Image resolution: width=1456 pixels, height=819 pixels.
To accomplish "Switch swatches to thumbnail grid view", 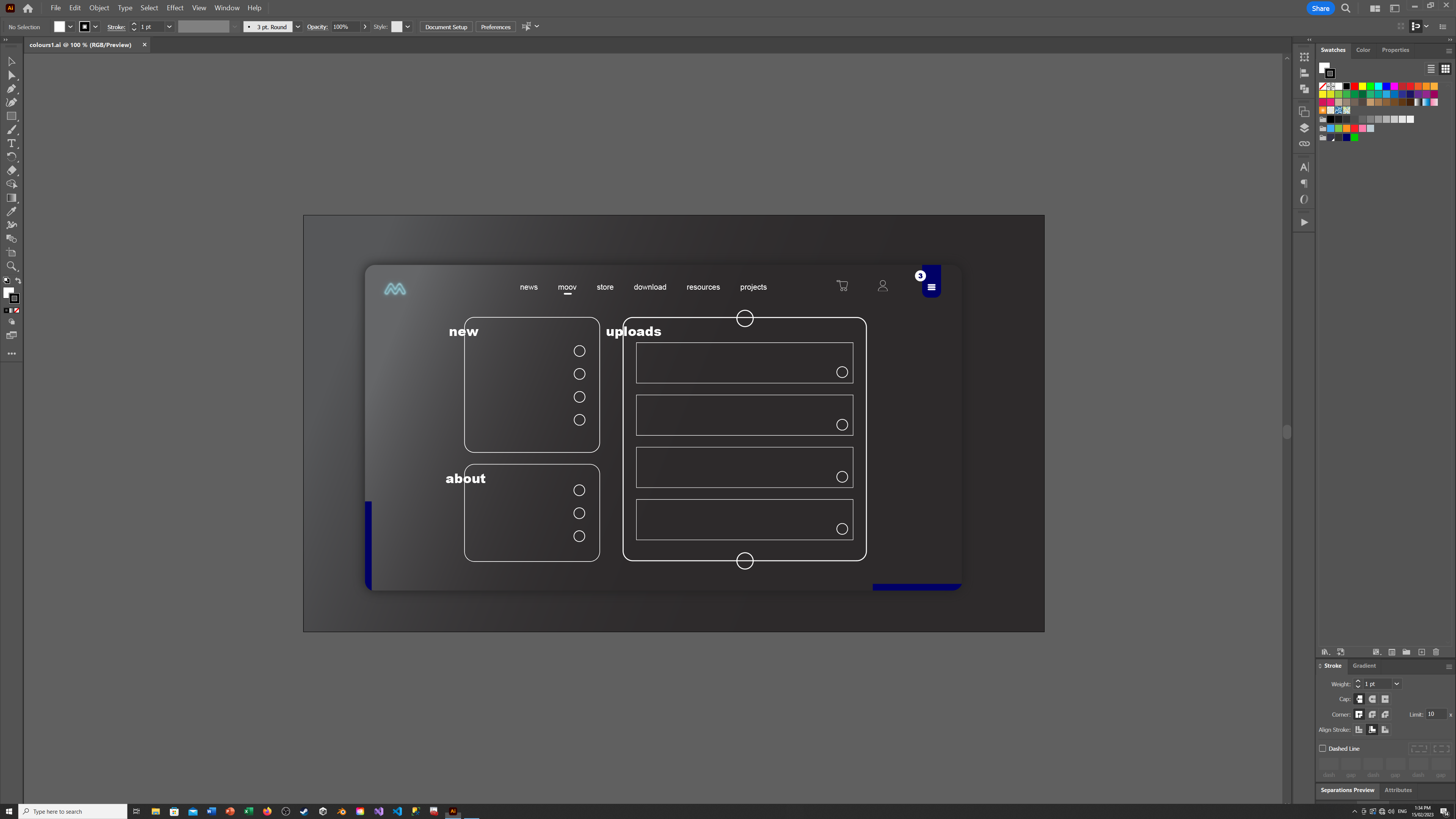I will (x=1445, y=69).
